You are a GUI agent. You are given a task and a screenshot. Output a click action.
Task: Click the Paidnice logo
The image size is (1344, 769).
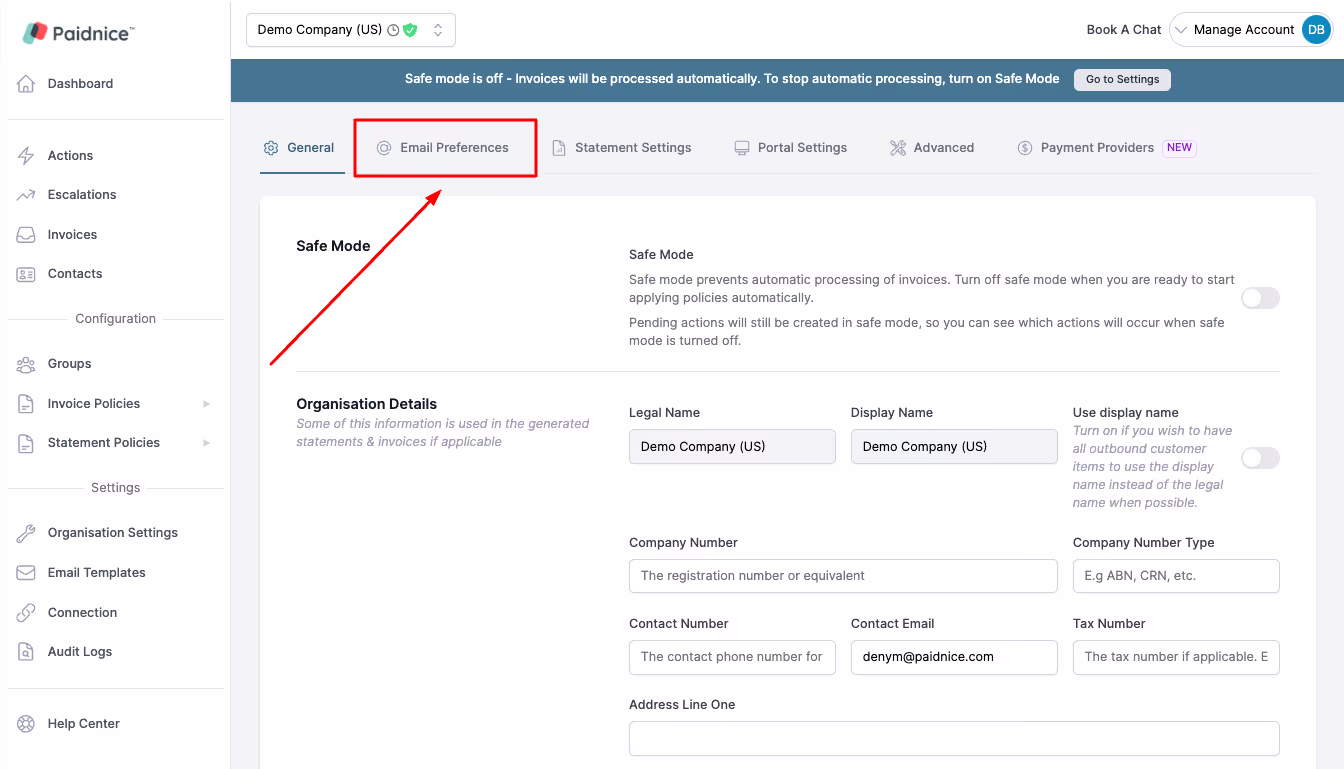pyautogui.click(x=78, y=33)
